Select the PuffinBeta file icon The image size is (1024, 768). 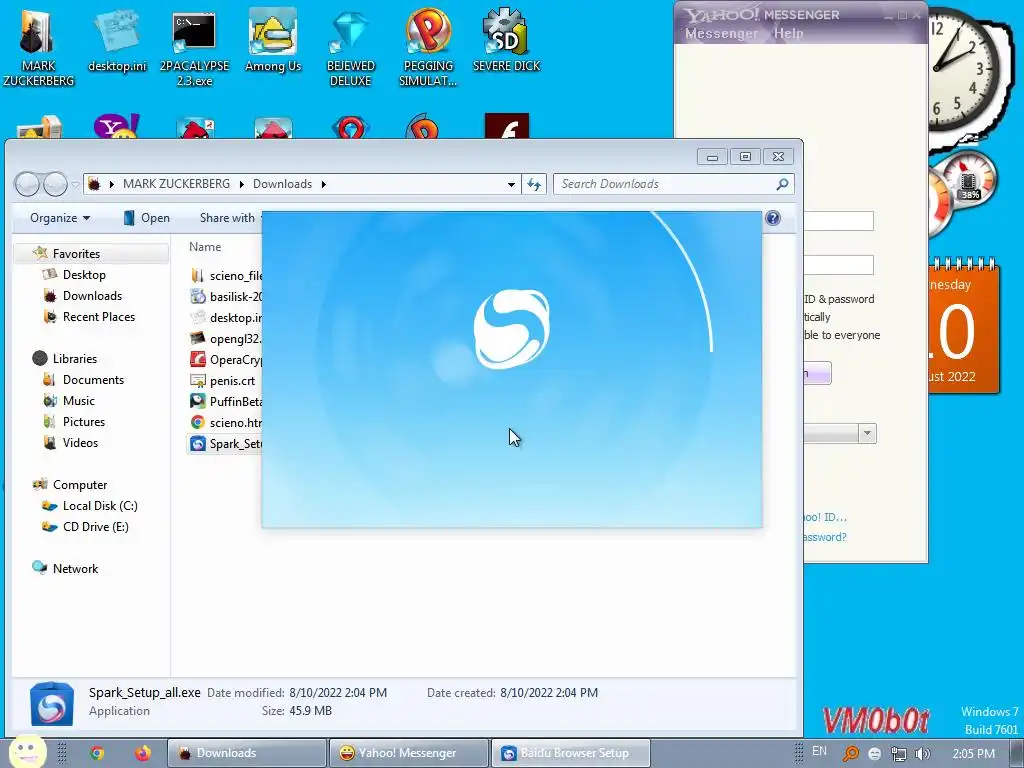pyautogui.click(x=197, y=401)
